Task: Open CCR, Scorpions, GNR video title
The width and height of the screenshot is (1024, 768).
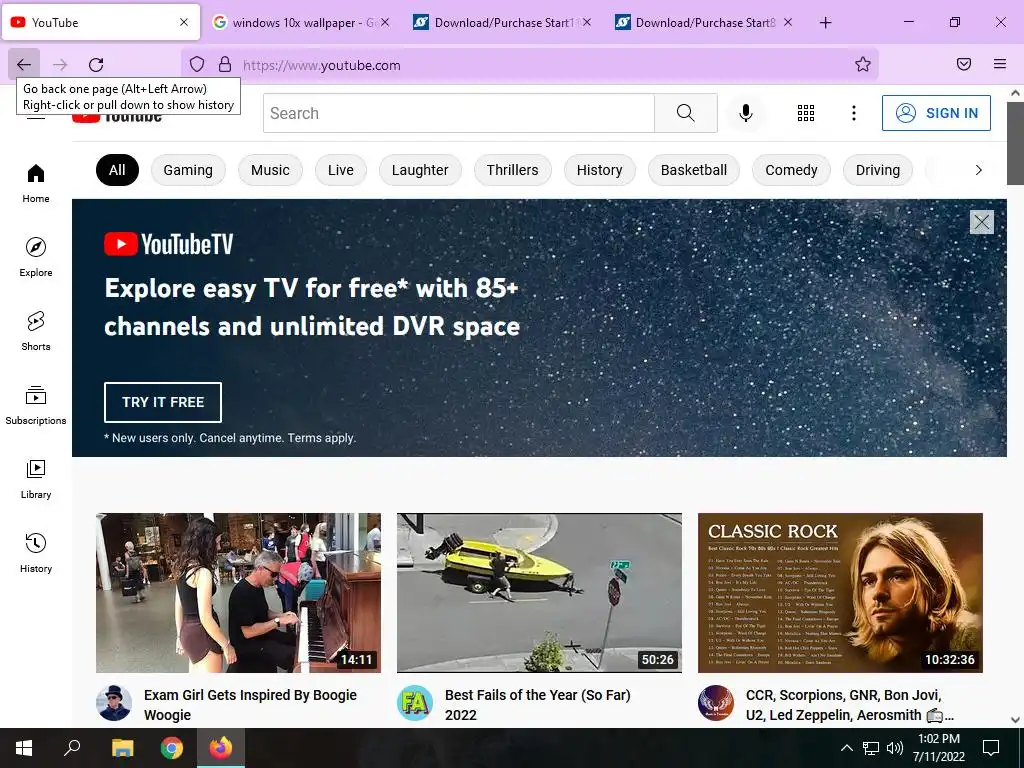Action: [850, 705]
